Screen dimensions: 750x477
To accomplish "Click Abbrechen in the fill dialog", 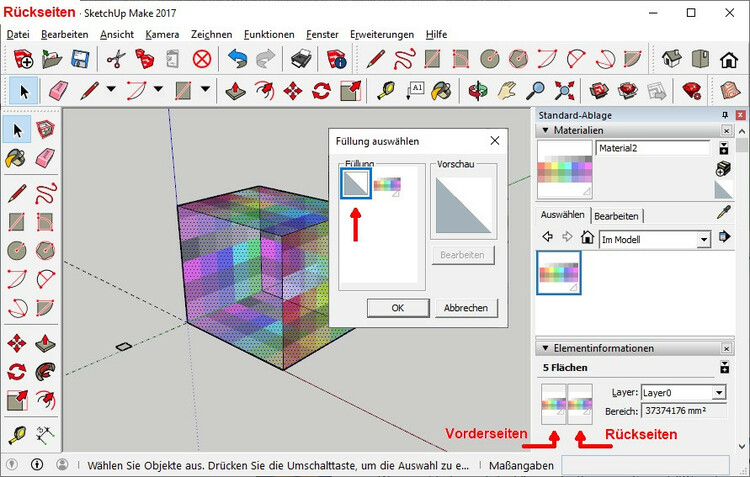I will 466,308.
